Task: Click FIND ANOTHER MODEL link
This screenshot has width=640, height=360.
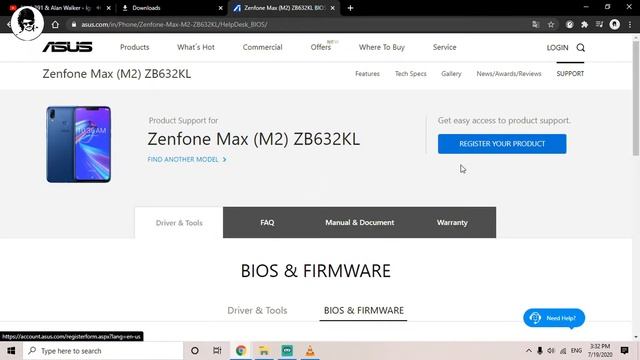Action: click(x=187, y=160)
